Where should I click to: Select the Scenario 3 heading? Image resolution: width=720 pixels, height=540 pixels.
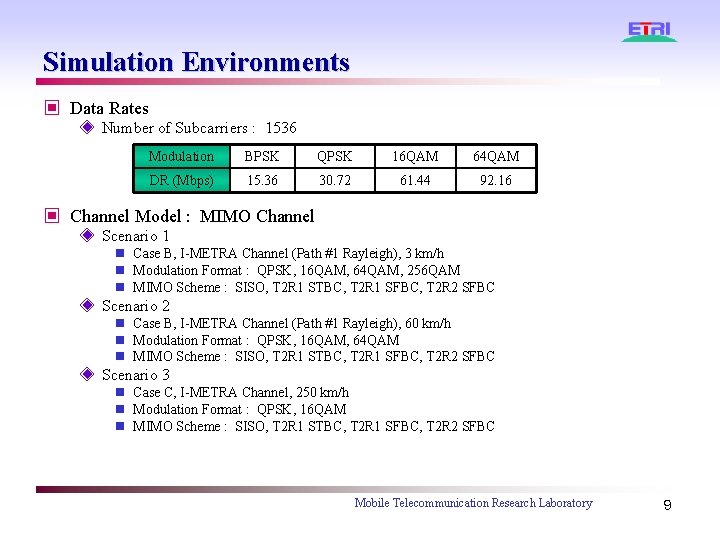(135, 375)
